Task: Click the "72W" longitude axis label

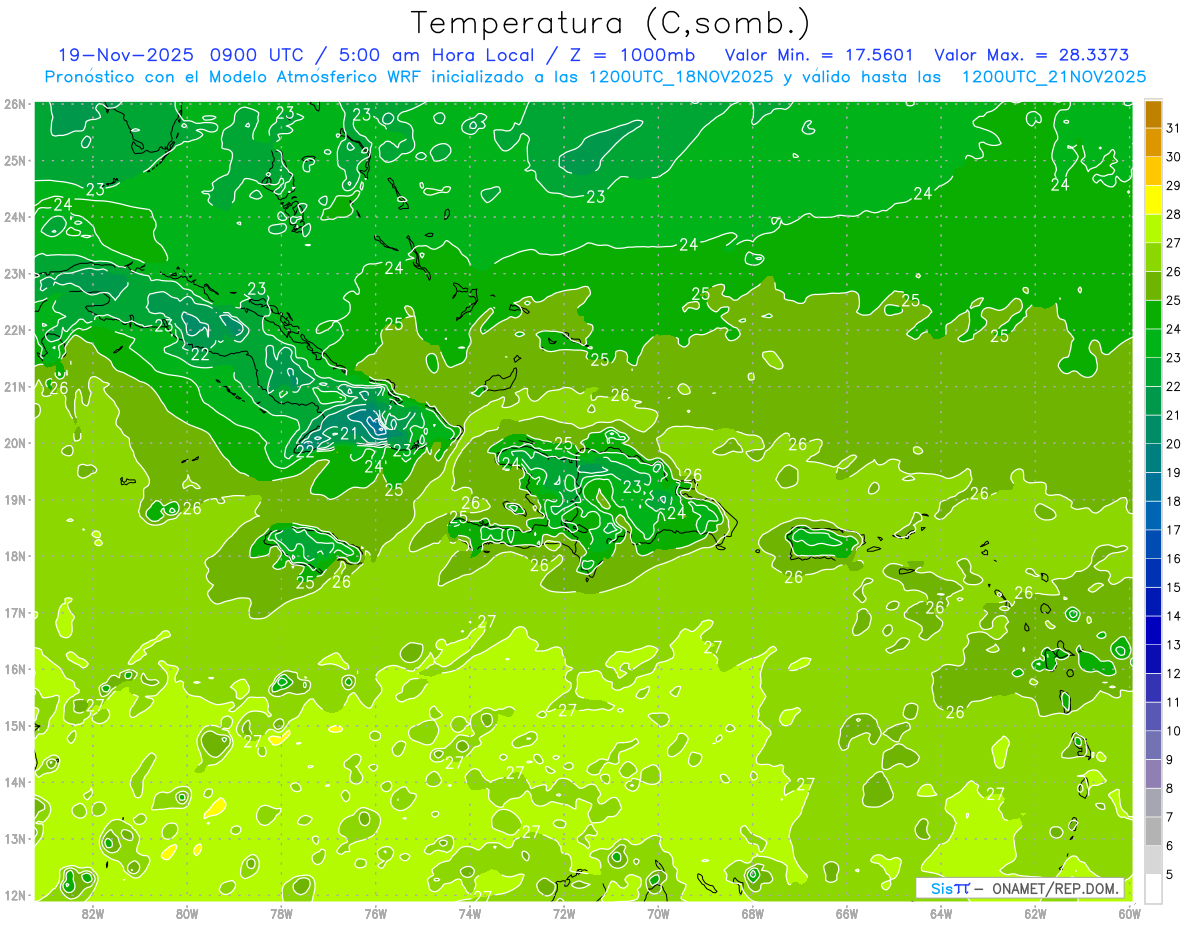Action: [564, 914]
